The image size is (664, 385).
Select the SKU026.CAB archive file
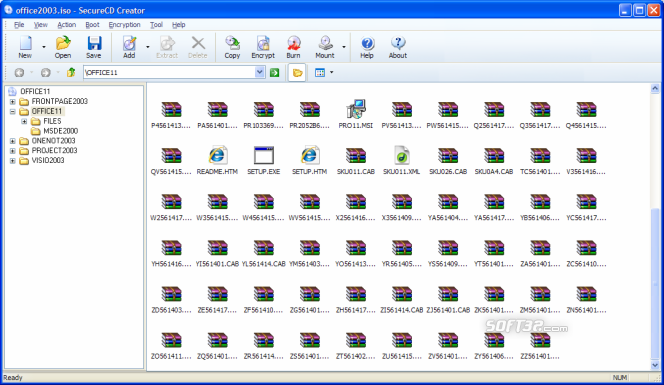448,160
